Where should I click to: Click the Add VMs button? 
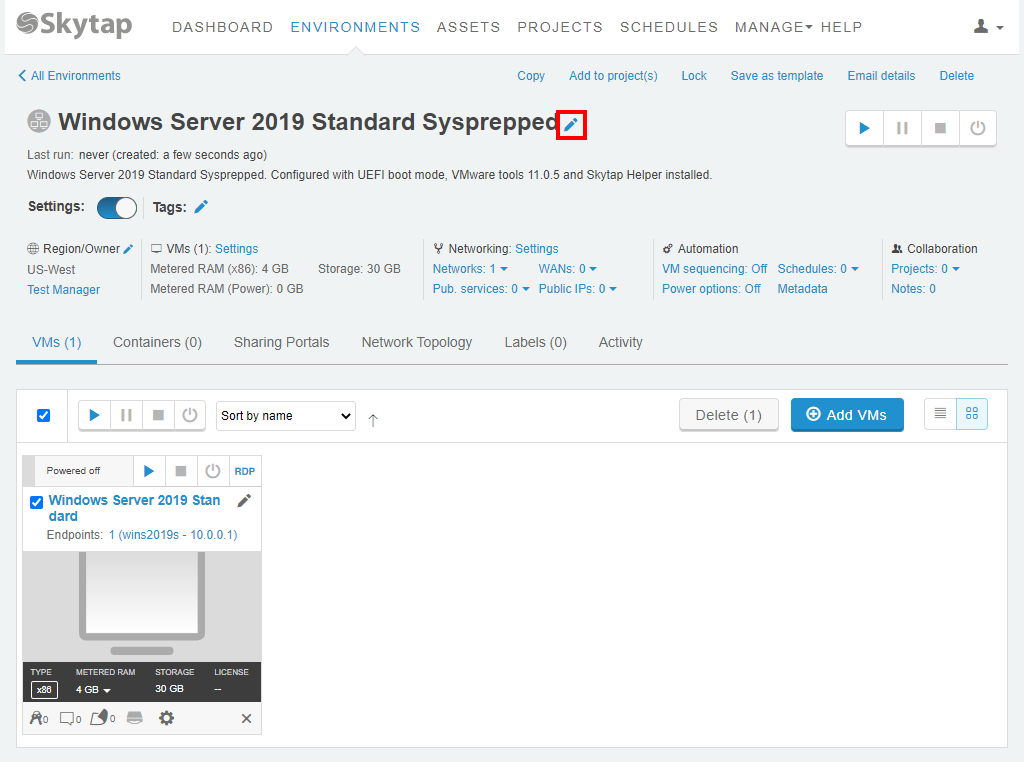[x=847, y=415]
